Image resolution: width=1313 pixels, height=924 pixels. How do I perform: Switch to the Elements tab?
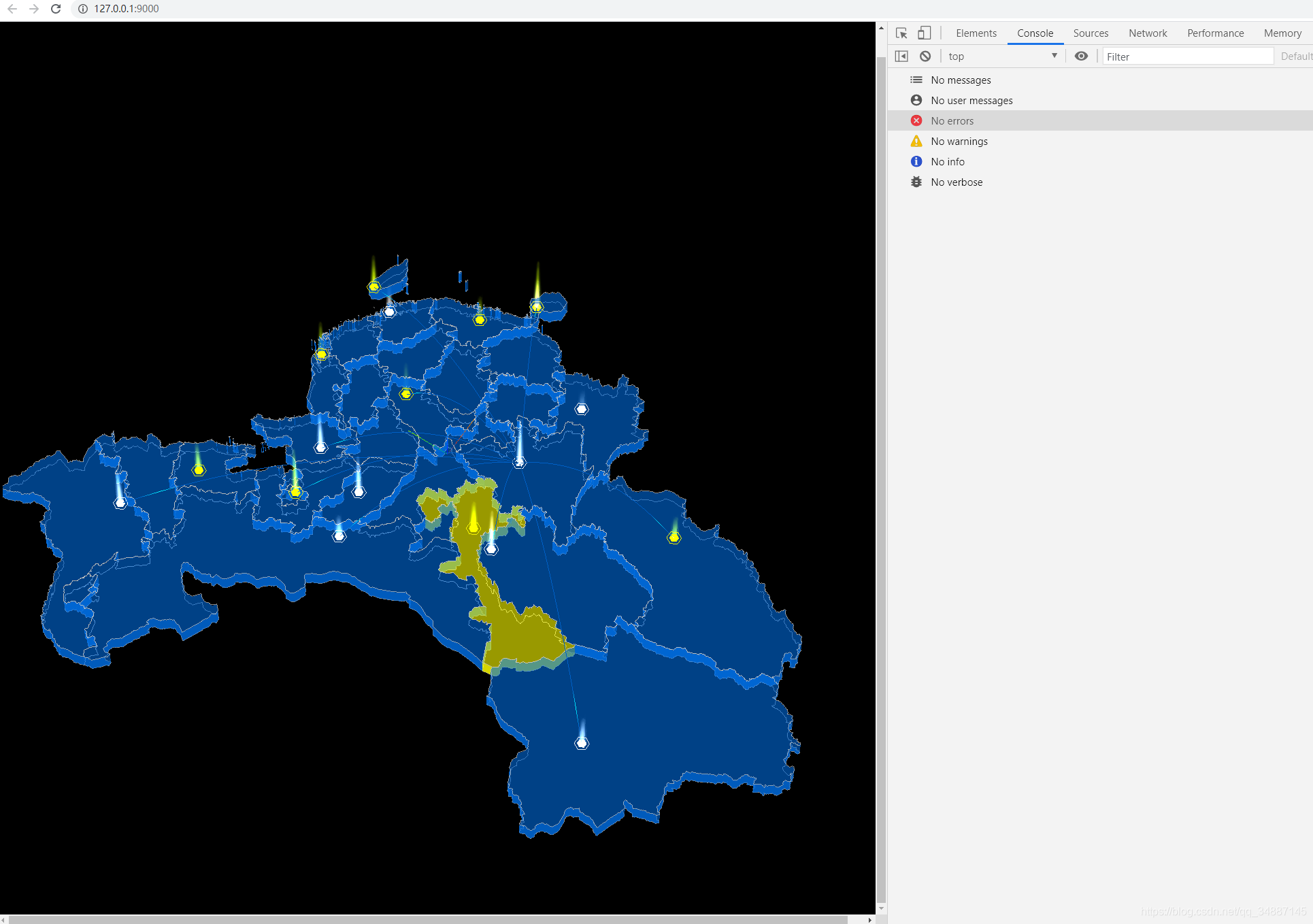tap(976, 33)
